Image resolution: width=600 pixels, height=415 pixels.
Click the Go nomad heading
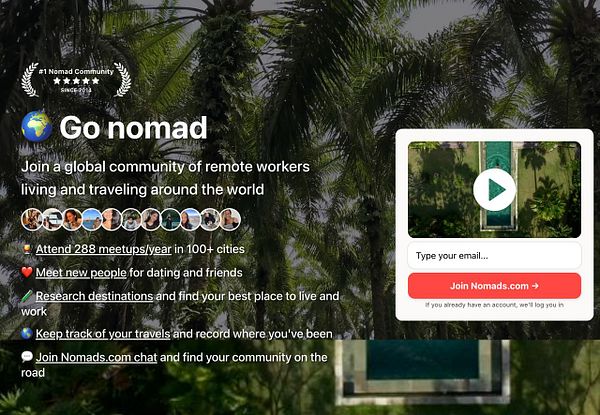(133, 127)
